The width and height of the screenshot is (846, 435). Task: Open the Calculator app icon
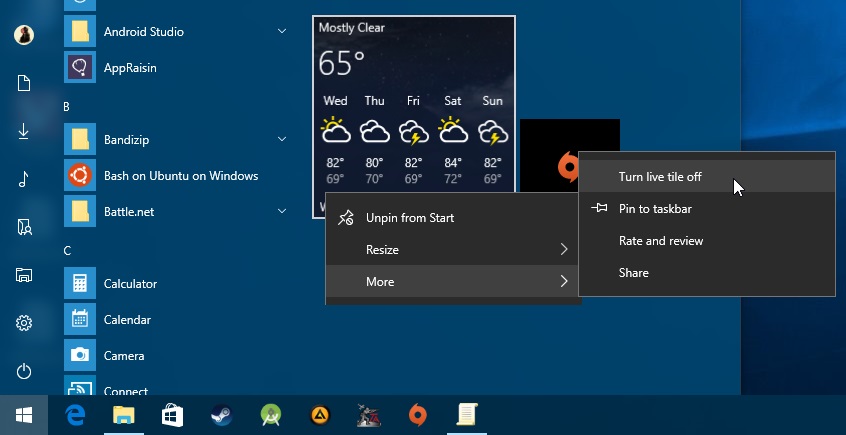coord(80,283)
